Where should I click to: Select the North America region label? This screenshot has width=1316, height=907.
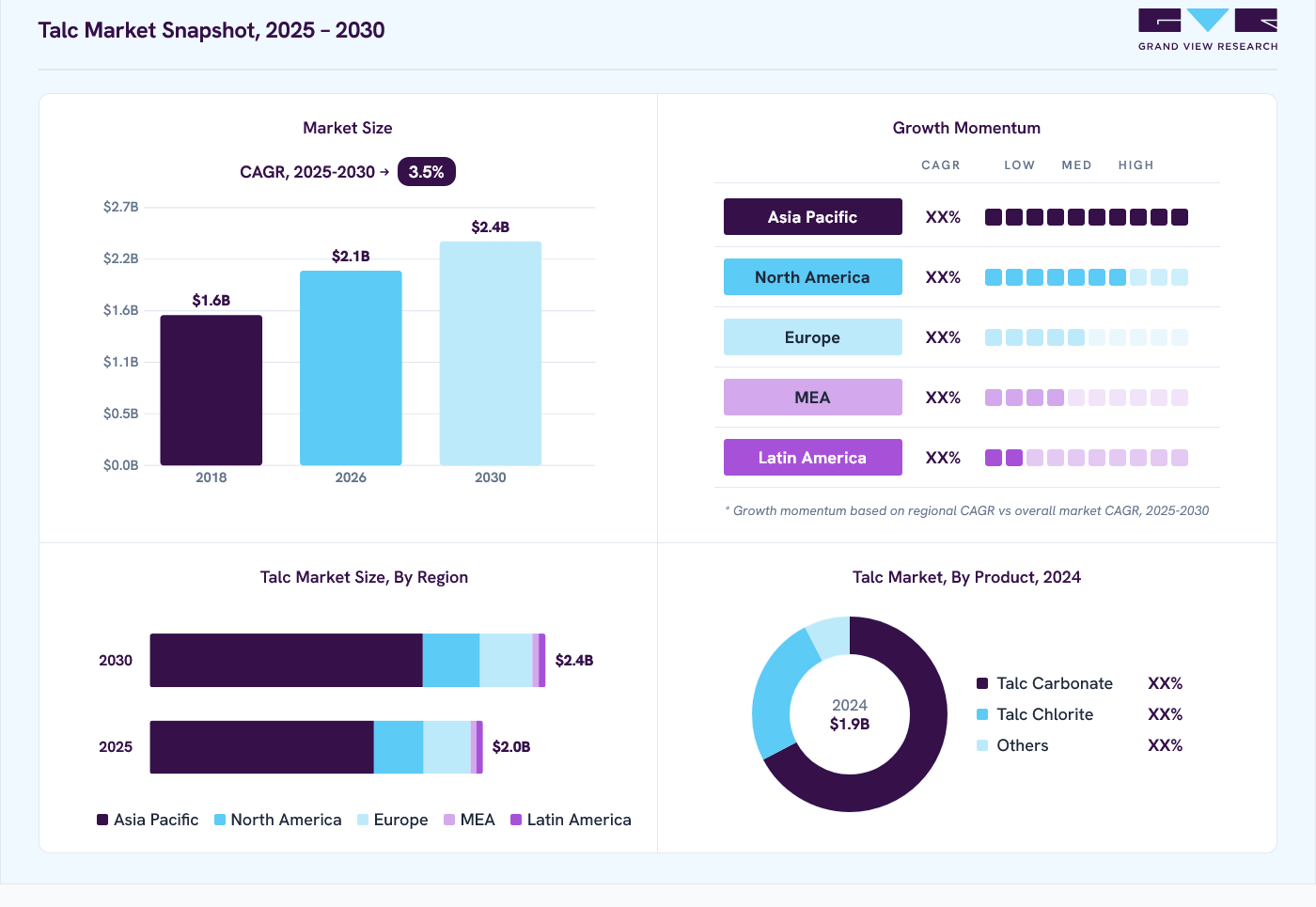[x=813, y=277]
